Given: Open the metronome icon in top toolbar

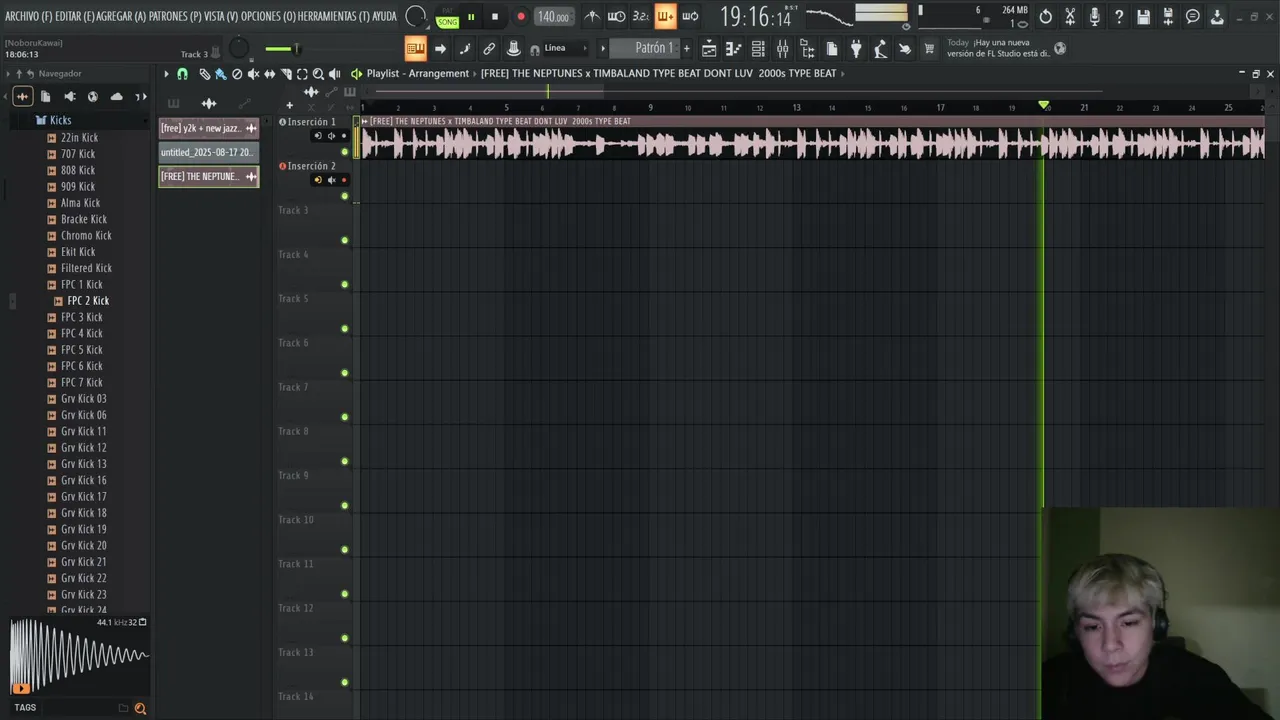Looking at the screenshot, I should [x=592, y=16].
